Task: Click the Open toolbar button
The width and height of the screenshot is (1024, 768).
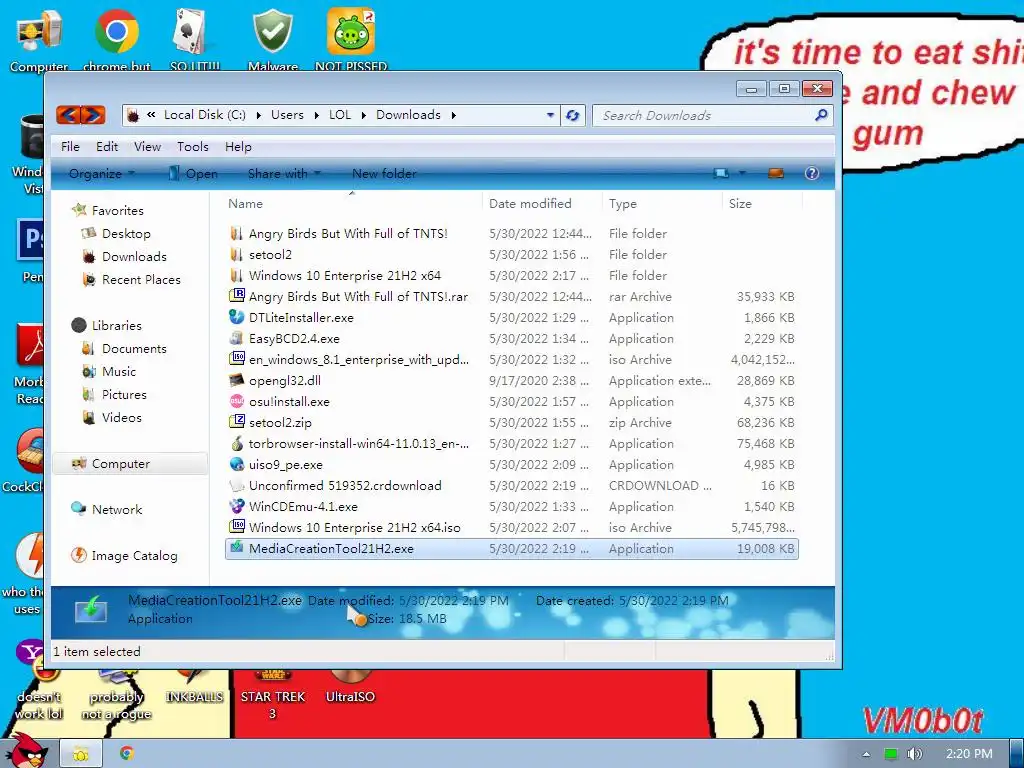Action: (x=193, y=173)
